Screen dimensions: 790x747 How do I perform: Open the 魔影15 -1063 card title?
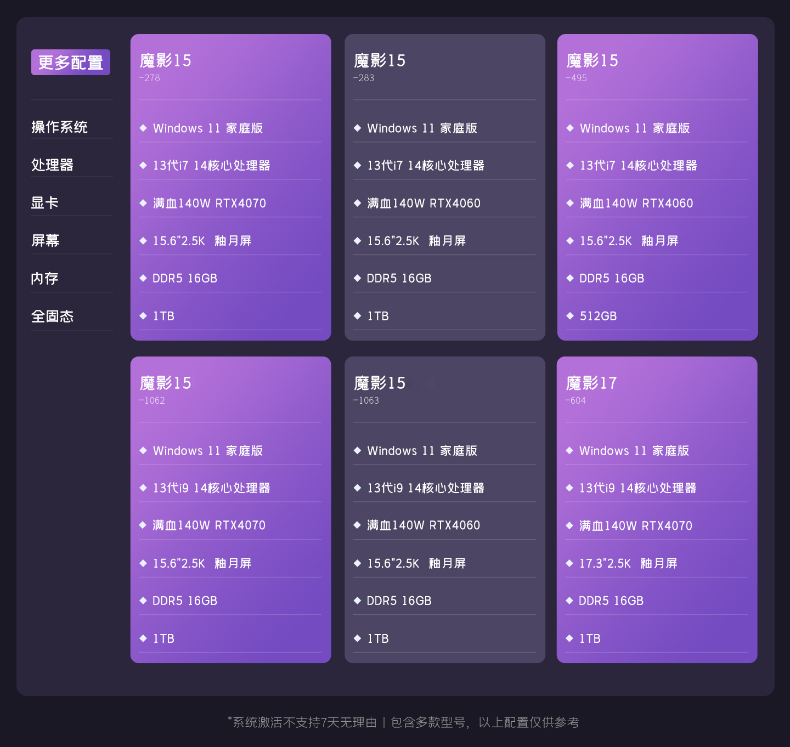coord(380,383)
